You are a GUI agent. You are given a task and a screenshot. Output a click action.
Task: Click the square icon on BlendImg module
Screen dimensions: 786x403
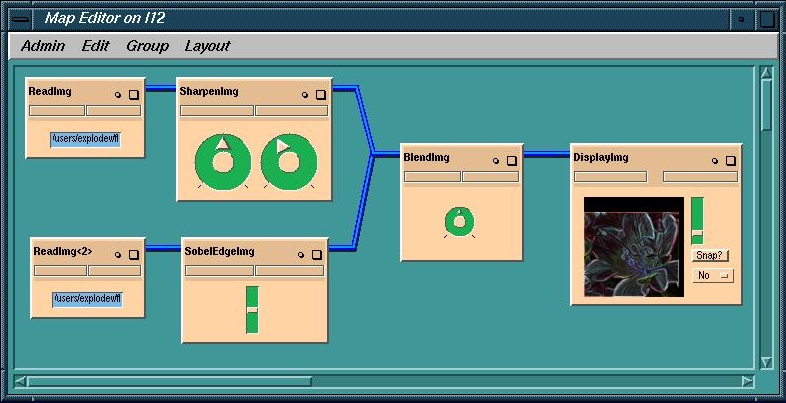pyautogui.click(x=510, y=160)
